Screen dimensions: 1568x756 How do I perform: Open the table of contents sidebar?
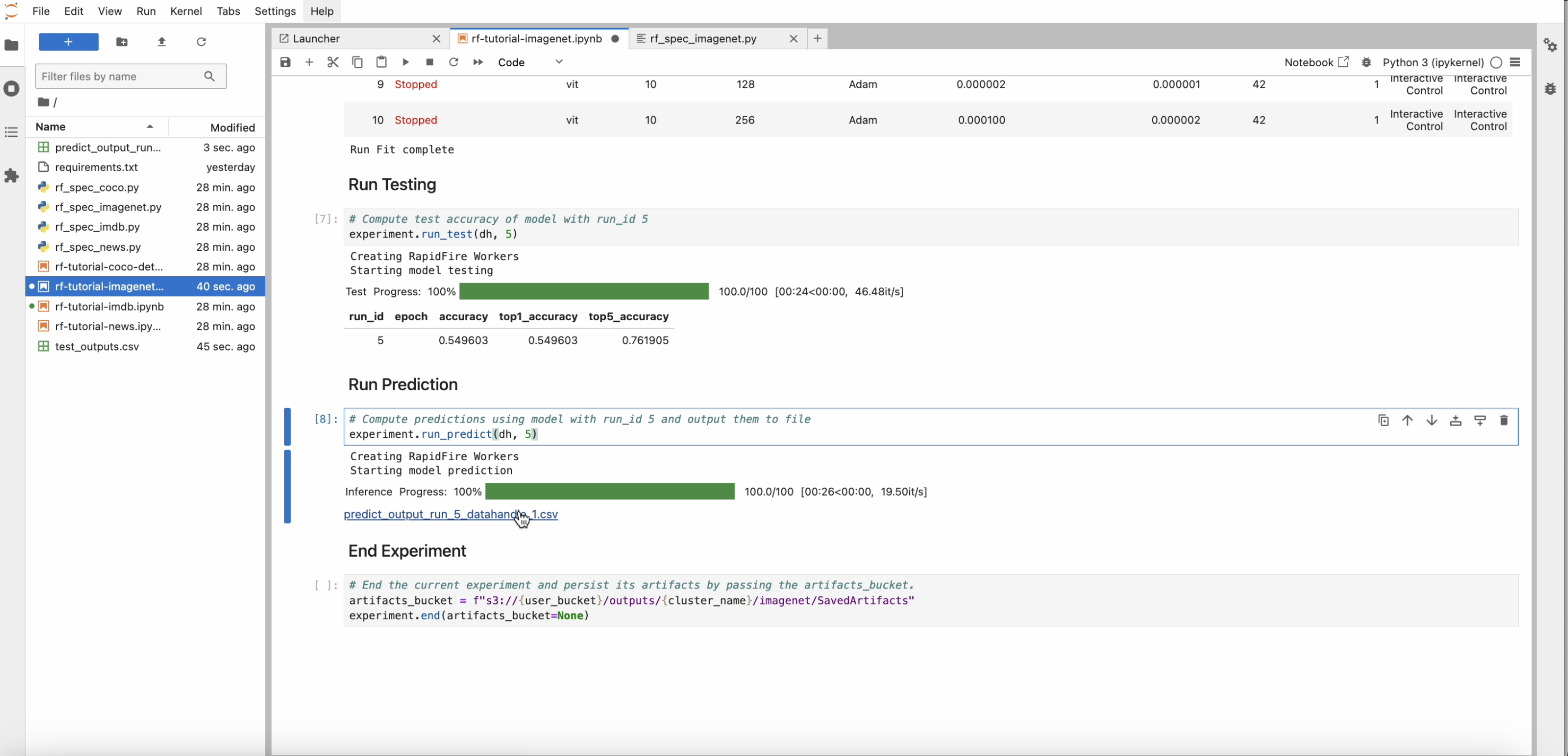tap(12, 132)
